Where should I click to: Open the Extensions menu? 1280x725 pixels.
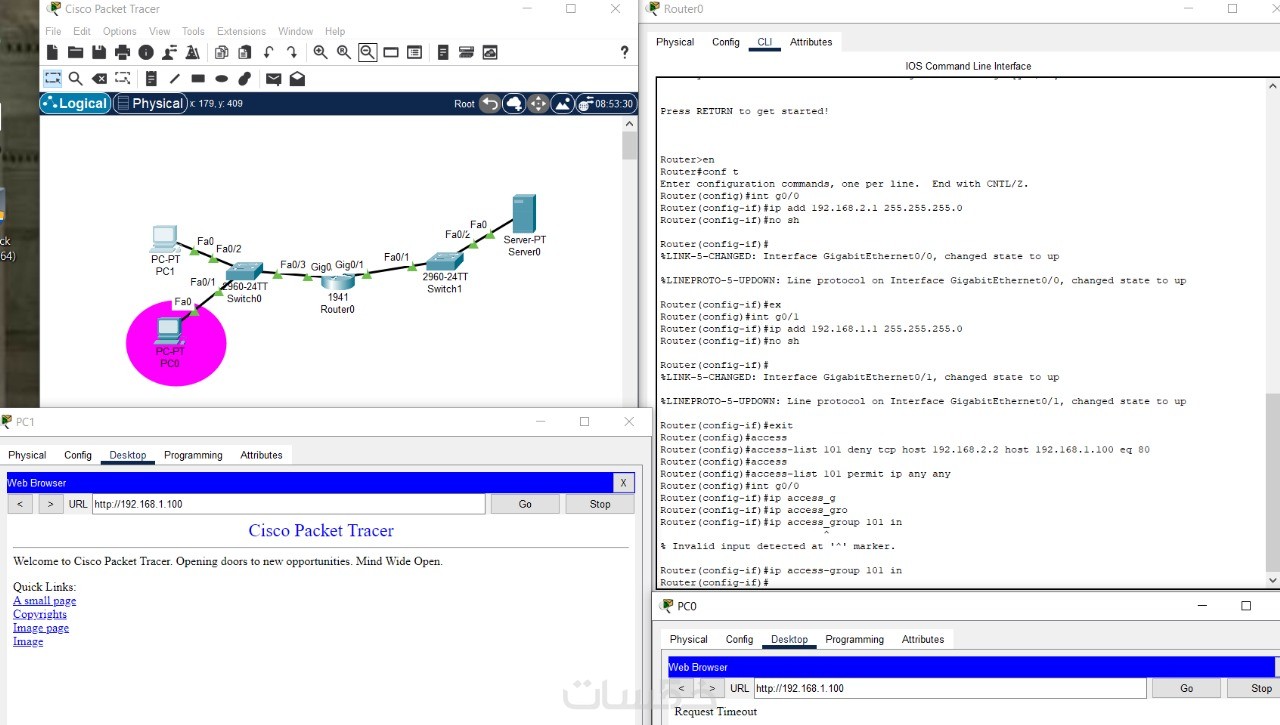[x=241, y=31]
